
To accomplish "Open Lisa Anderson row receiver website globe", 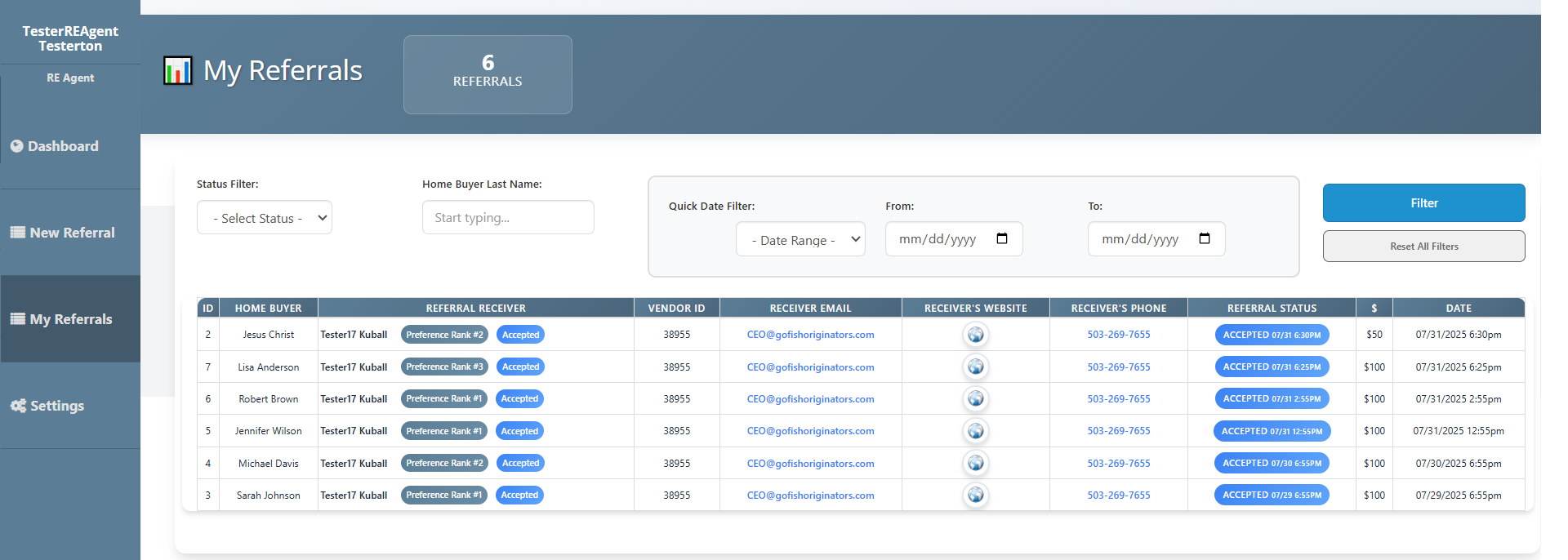I will (975, 367).
